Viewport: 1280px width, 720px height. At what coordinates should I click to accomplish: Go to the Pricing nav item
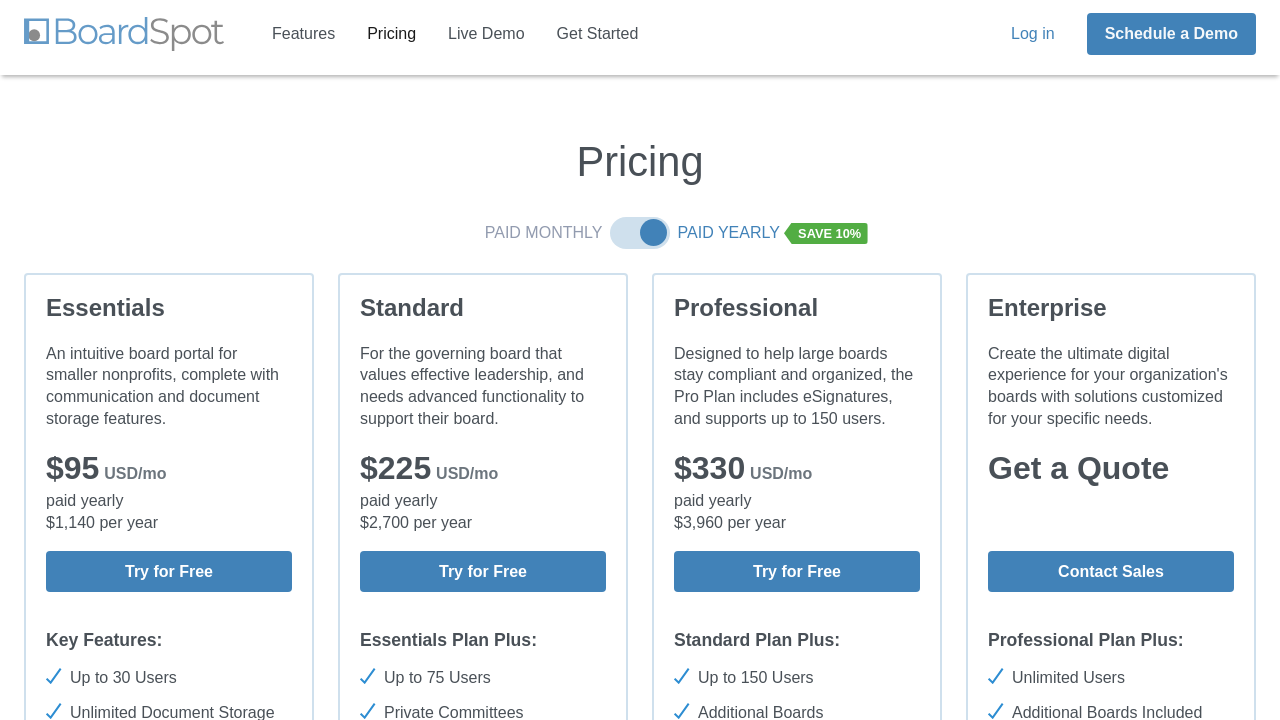(x=391, y=34)
